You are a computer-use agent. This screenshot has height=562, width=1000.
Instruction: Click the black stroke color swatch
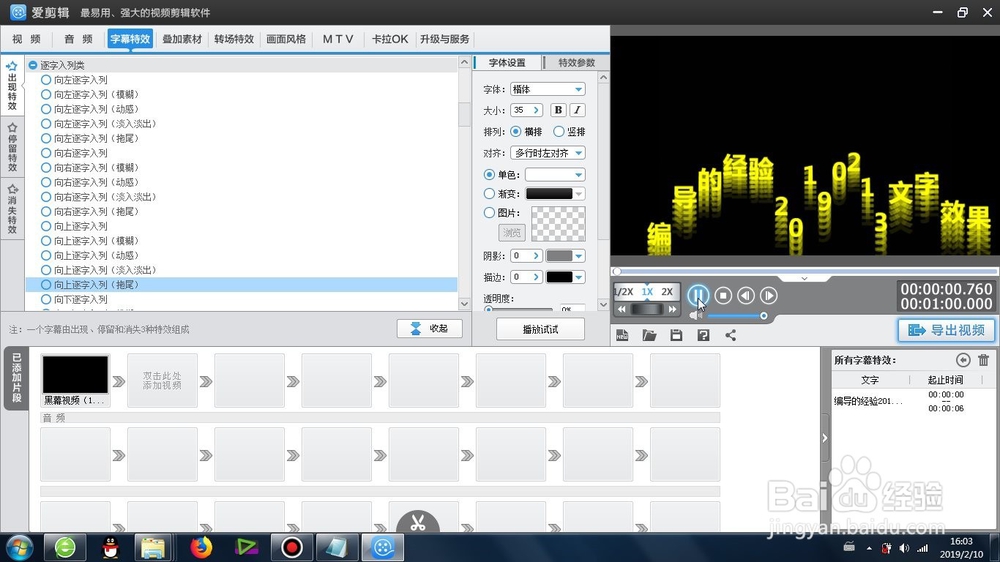click(x=559, y=277)
